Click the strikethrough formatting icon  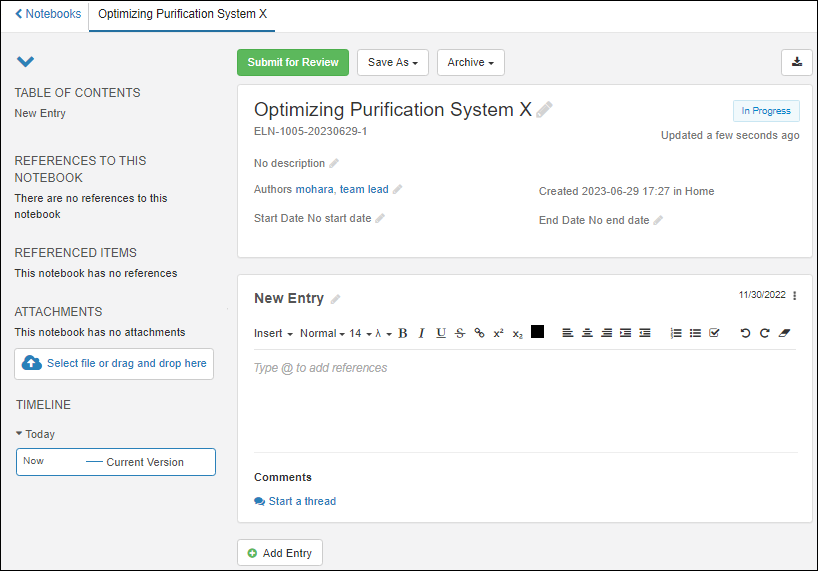pyautogui.click(x=460, y=333)
